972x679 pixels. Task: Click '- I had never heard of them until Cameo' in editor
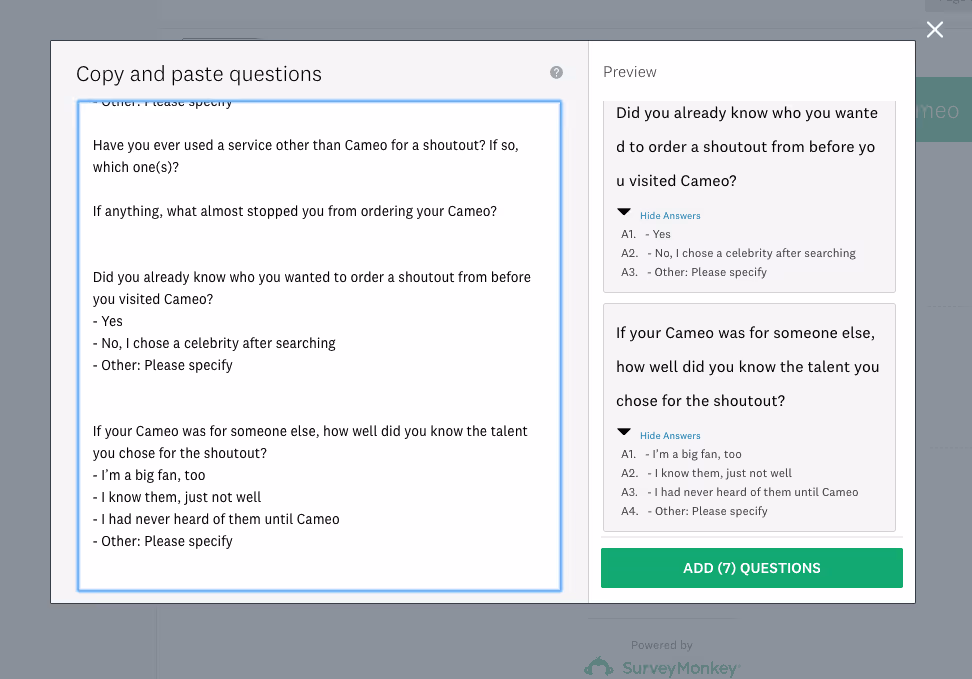[x=216, y=520]
